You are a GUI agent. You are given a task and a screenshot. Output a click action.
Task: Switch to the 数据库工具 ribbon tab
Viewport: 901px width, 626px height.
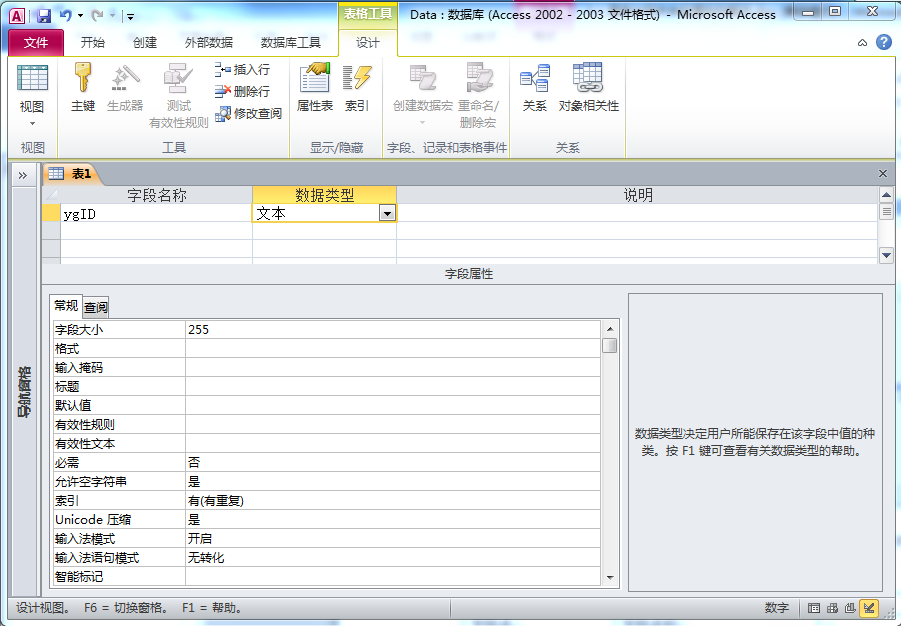[291, 43]
